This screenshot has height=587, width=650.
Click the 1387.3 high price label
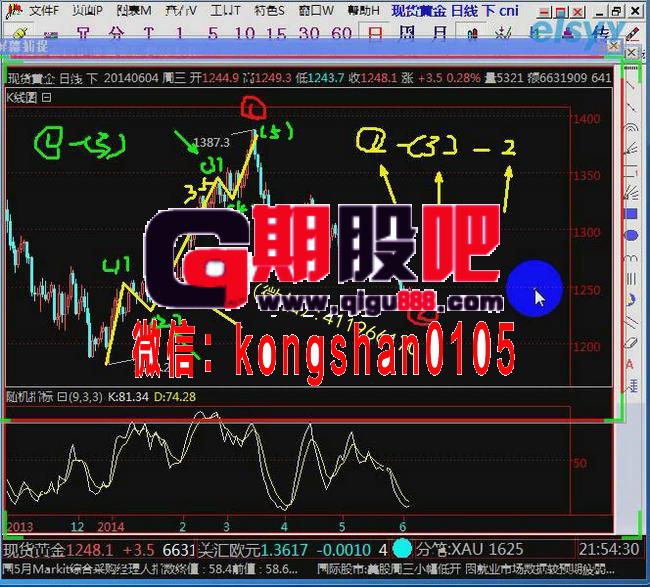(211, 143)
